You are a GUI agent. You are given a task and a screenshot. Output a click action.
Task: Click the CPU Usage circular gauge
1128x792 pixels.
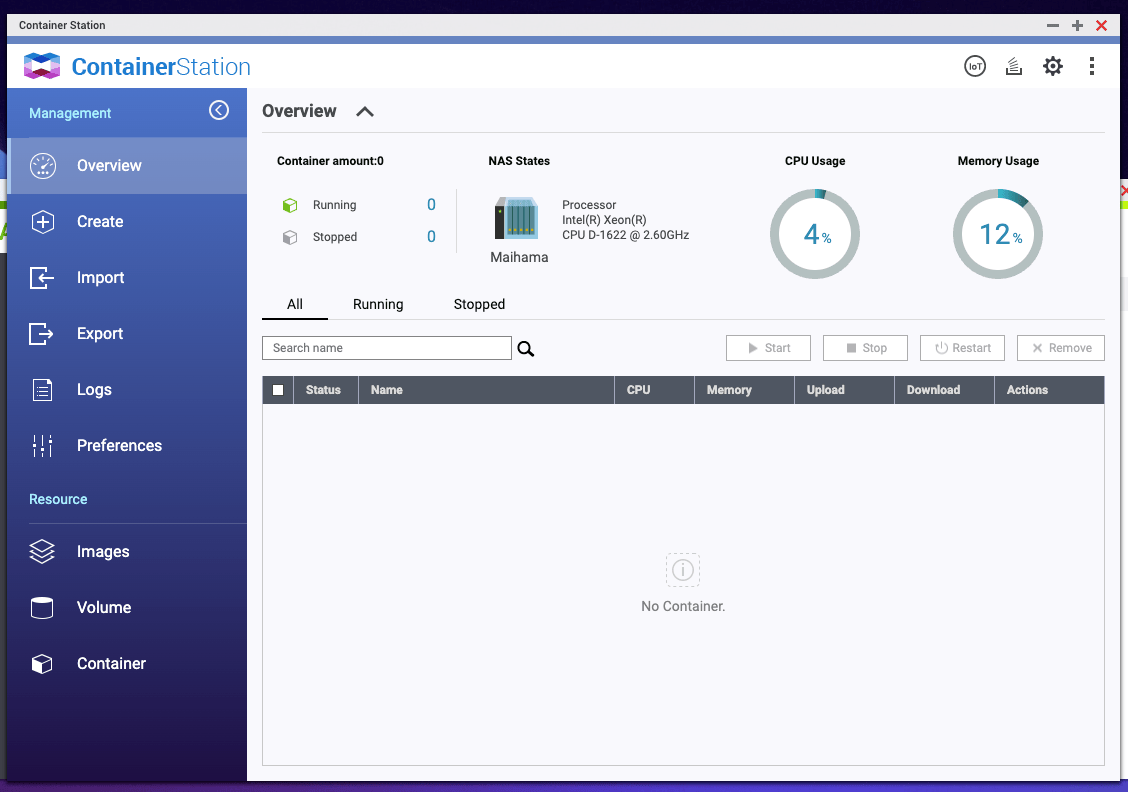(x=814, y=234)
